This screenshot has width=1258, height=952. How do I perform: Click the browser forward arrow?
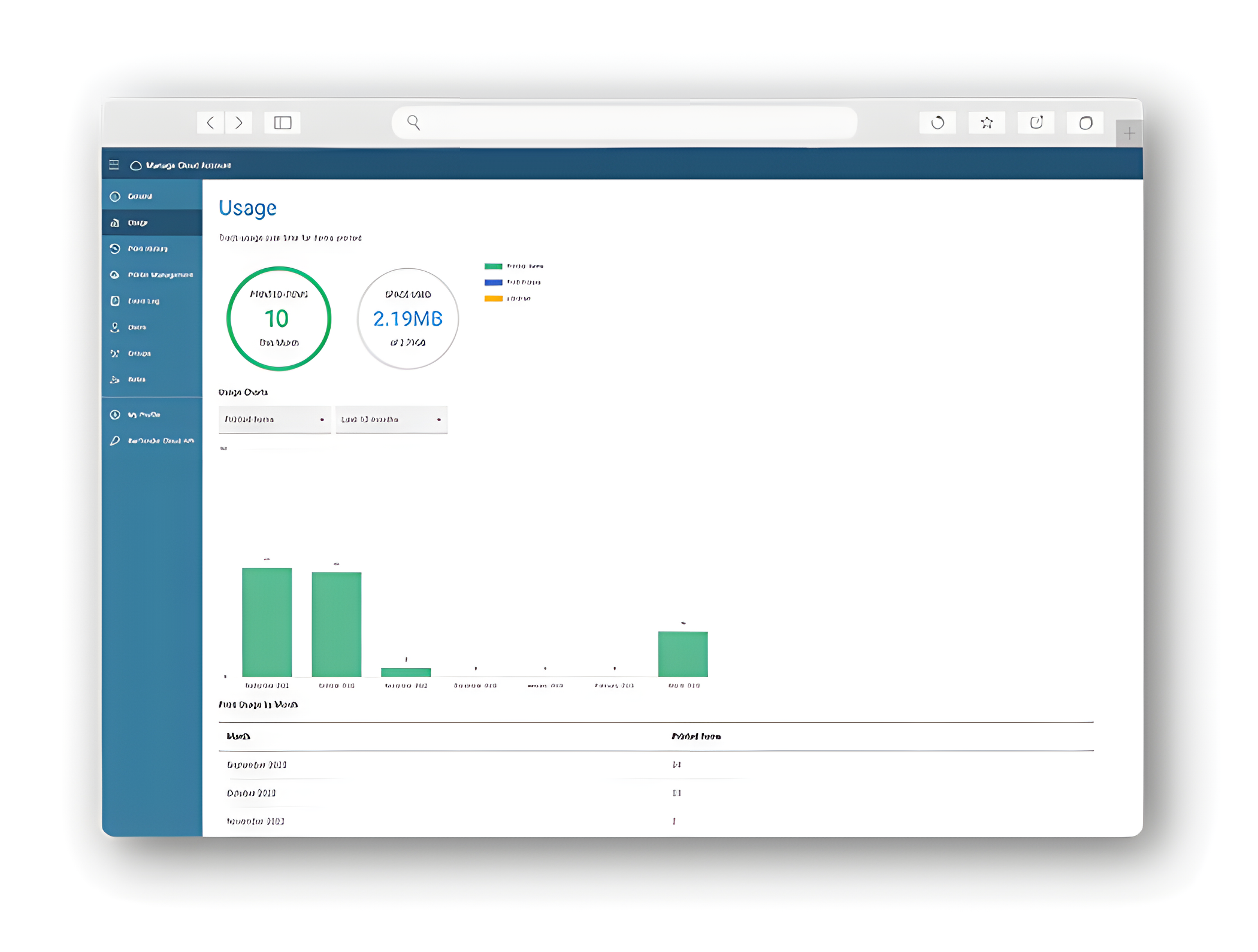239,123
